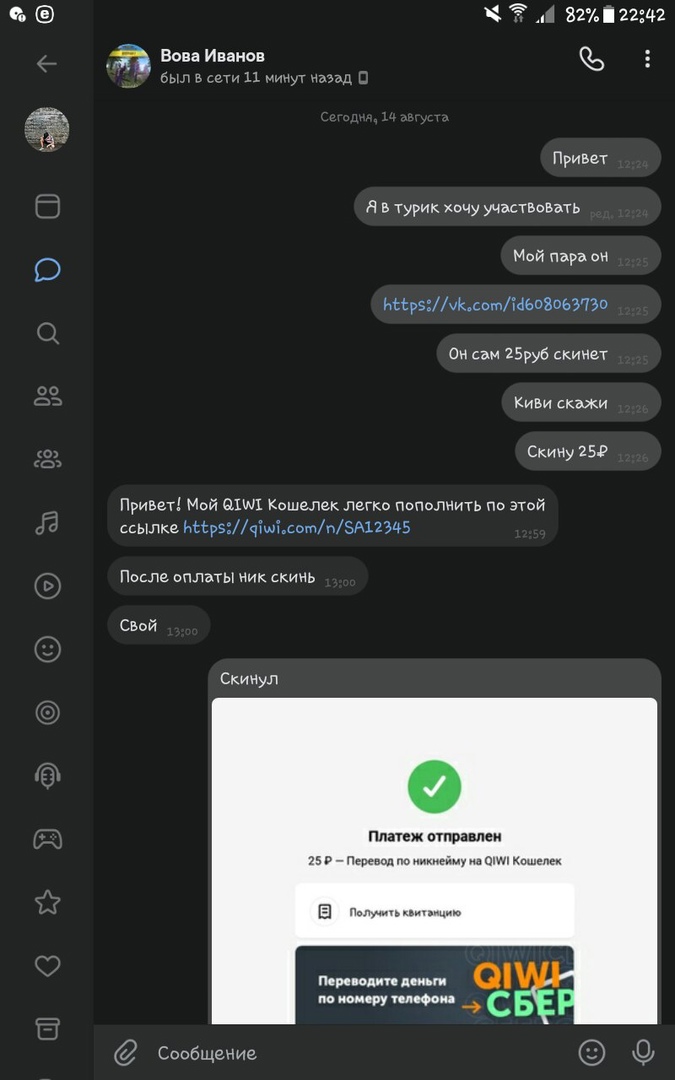Start a voice call with the contact
The height and width of the screenshot is (1080, 675).
592,60
